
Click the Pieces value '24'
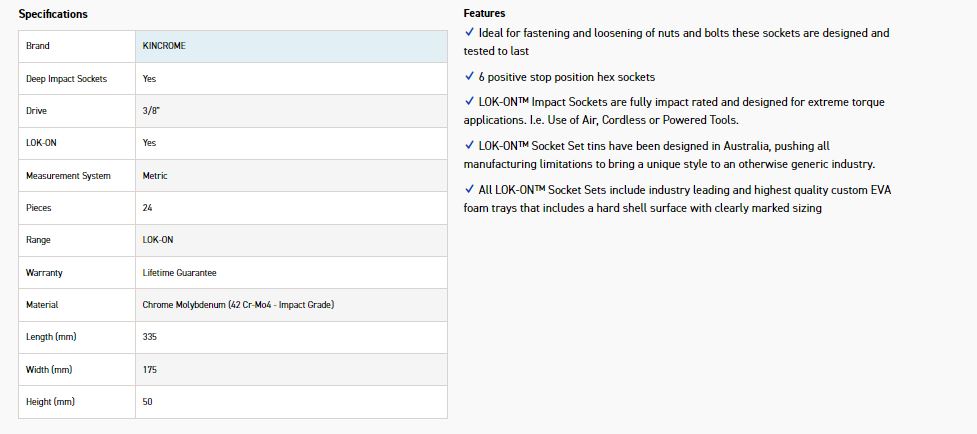(148, 208)
